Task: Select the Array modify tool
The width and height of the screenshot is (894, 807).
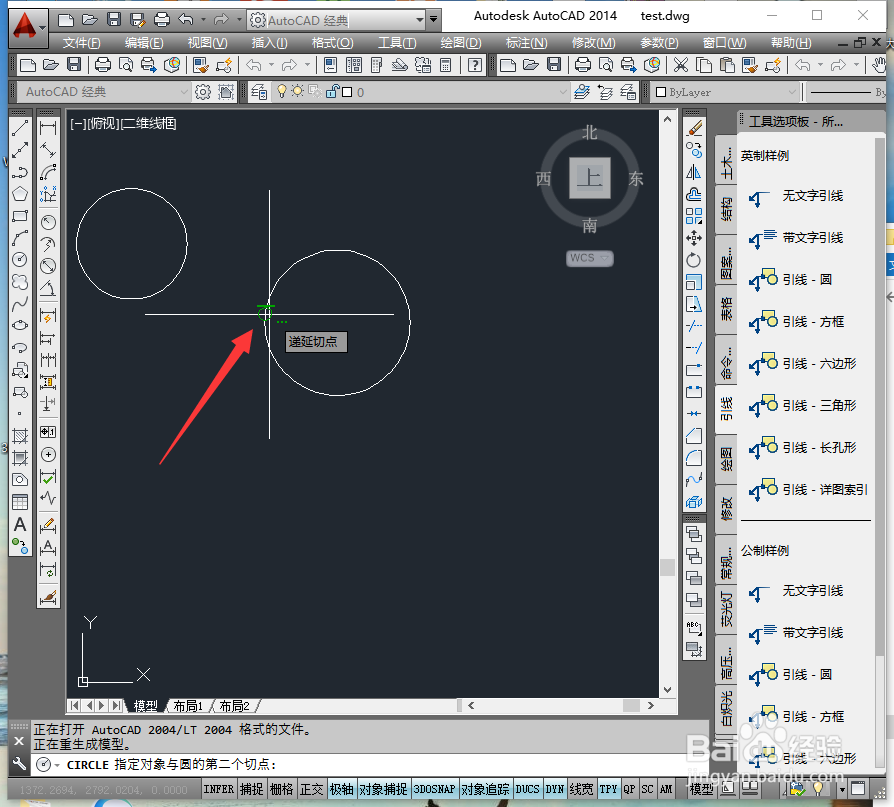Action: point(694,216)
